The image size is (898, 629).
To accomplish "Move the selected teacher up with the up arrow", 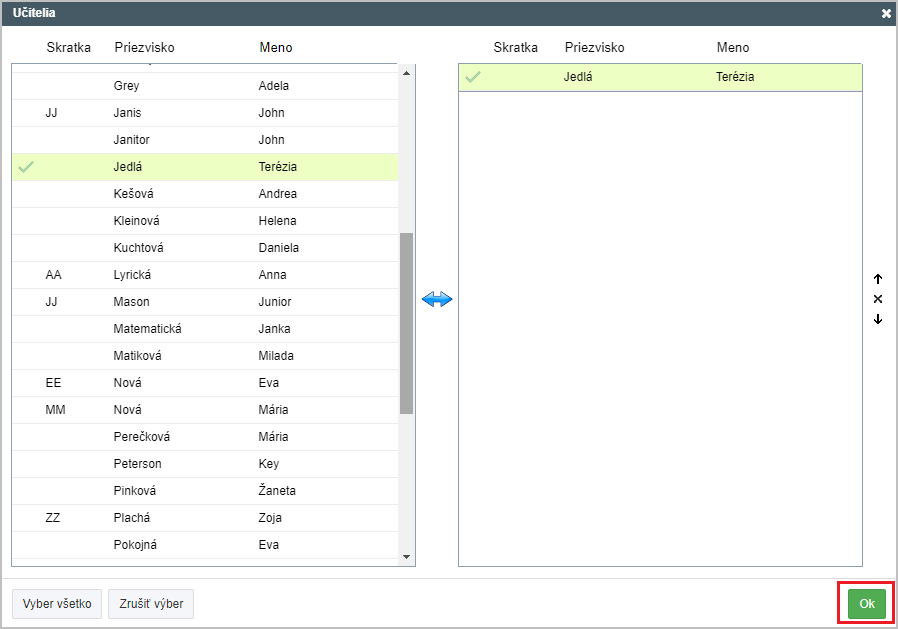I will [x=878, y=279].
